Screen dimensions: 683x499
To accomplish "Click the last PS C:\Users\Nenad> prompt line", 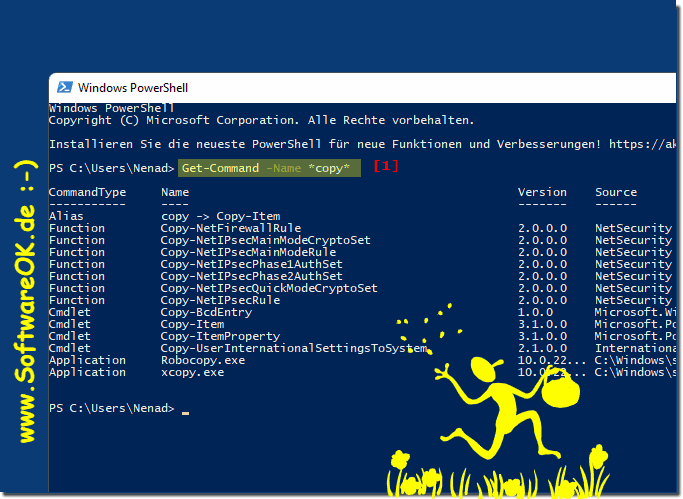I will (112, 408).
